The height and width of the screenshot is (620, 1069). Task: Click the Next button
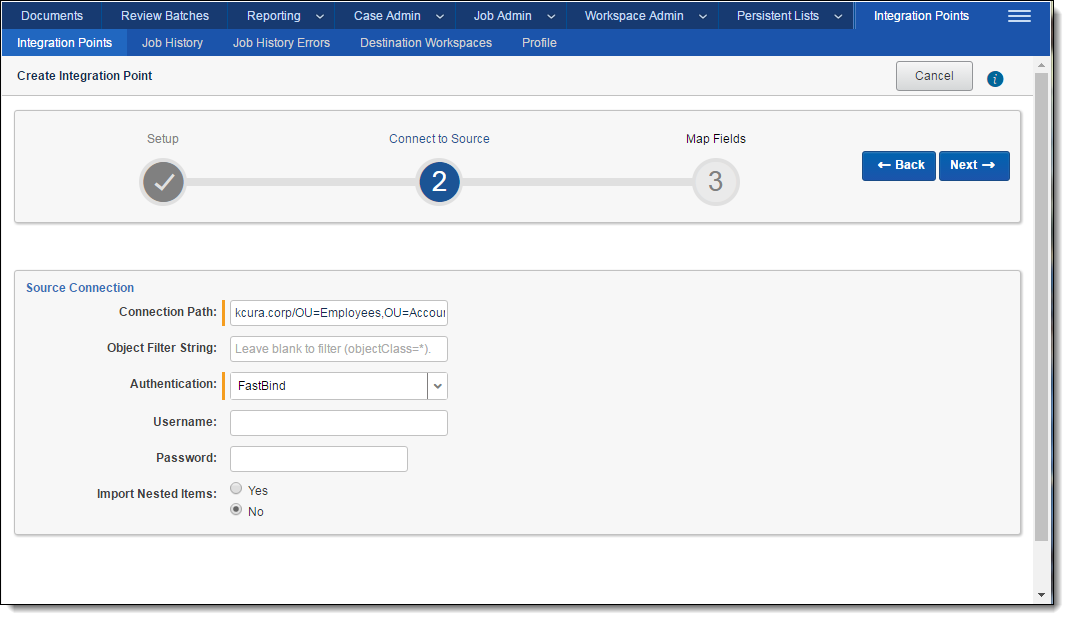click(973, 165)
